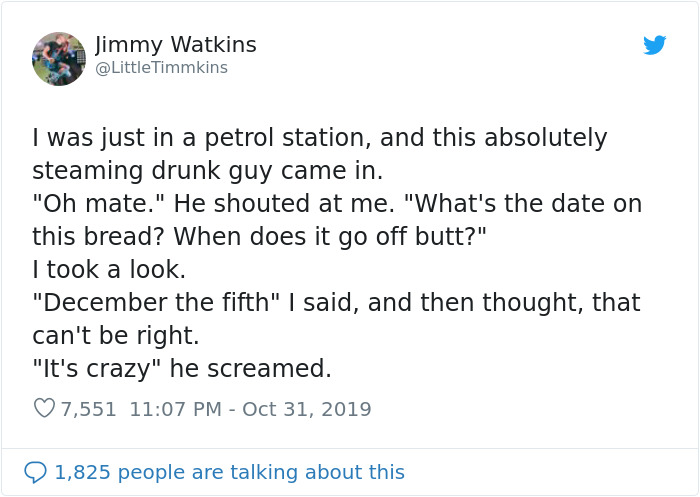The width and height of the screenshot is (700, 497).
Task: Click the "December the fifth" quote
Action: [x=157, y=302]
